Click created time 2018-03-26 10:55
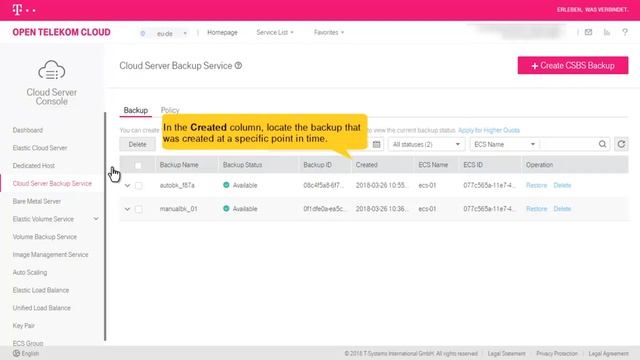This screenshot has height=360, width=640. point(382,185)
